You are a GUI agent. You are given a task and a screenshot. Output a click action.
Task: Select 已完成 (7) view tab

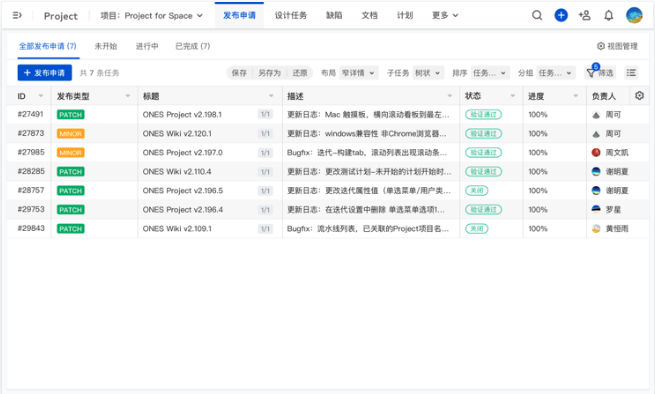click(x=193, y=46)
